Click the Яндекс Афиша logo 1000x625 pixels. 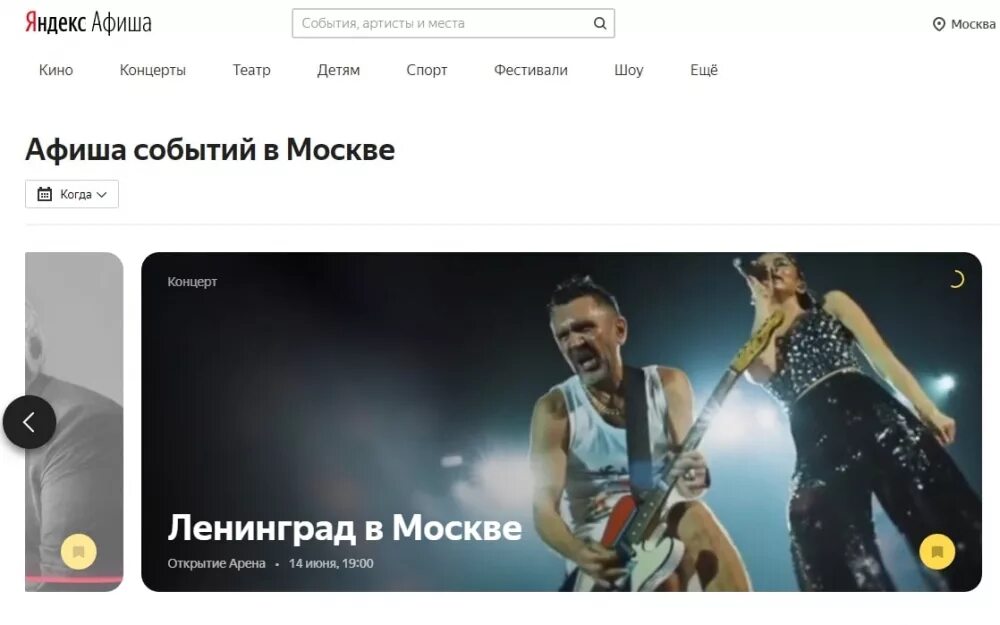click(x=88, y=23)
